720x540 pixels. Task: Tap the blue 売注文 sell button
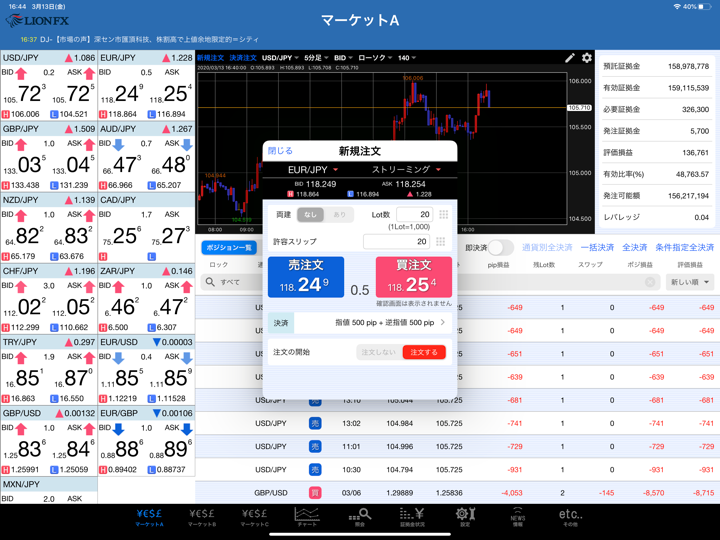(305, 278)
